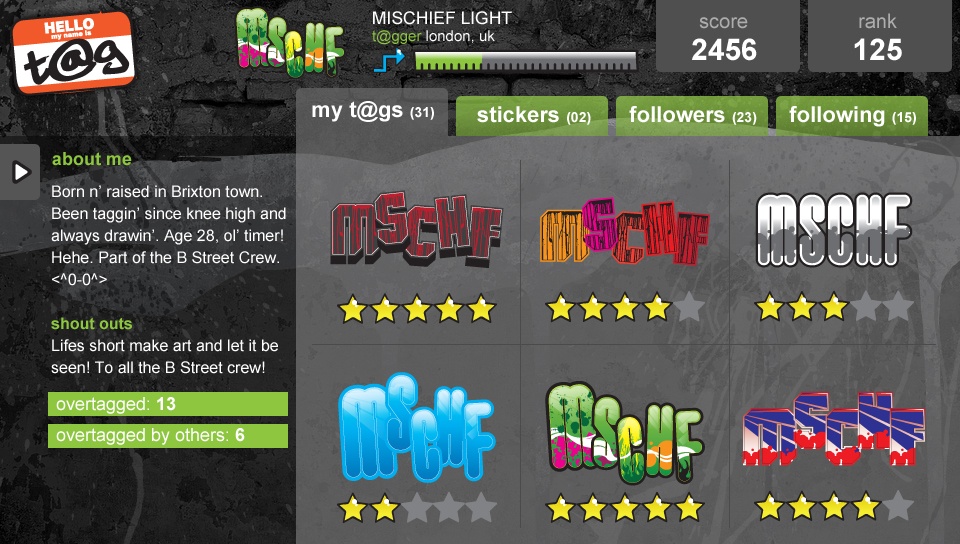
Task: Open the followers tab
Action: coord(692,115)
